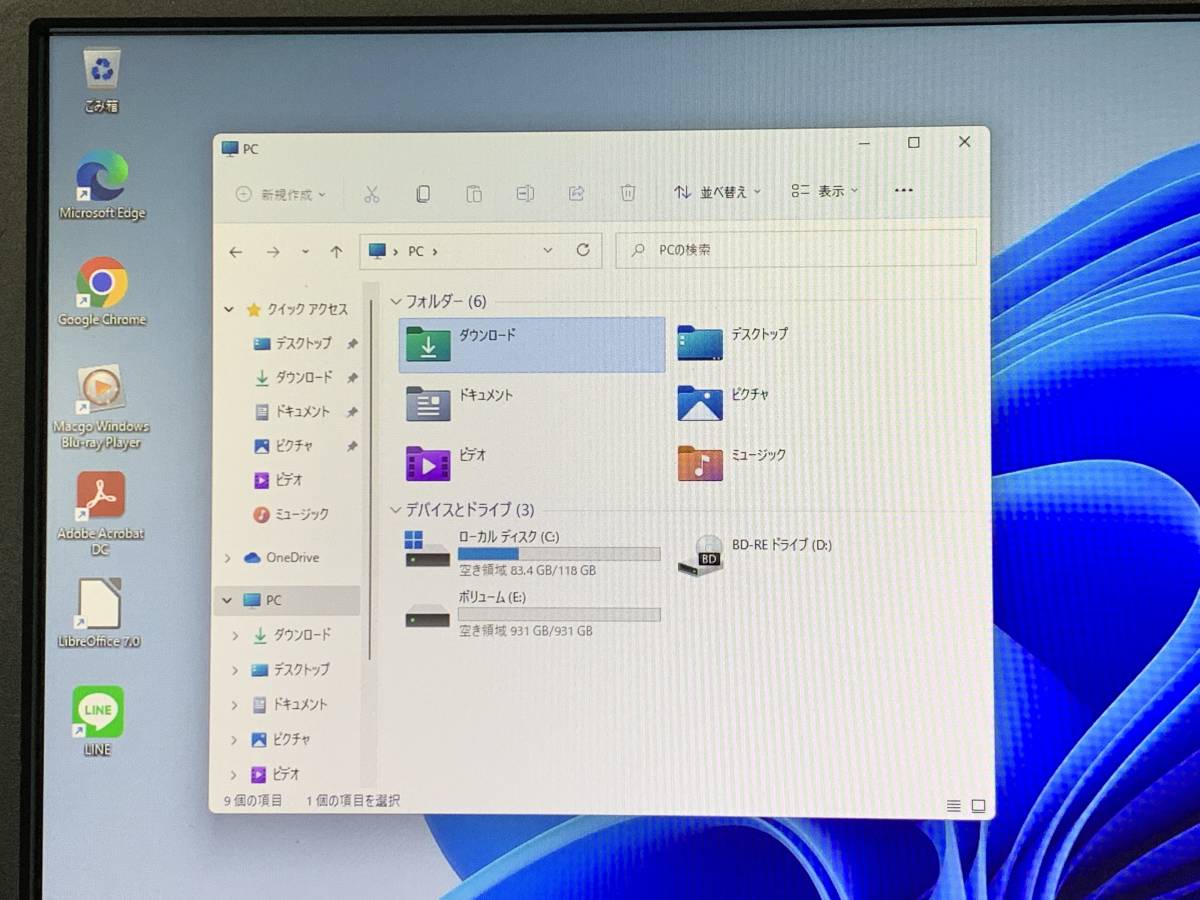Expand デスクトップ under PC in tree
Screen dimensions: 1200x900
point(235,670)
